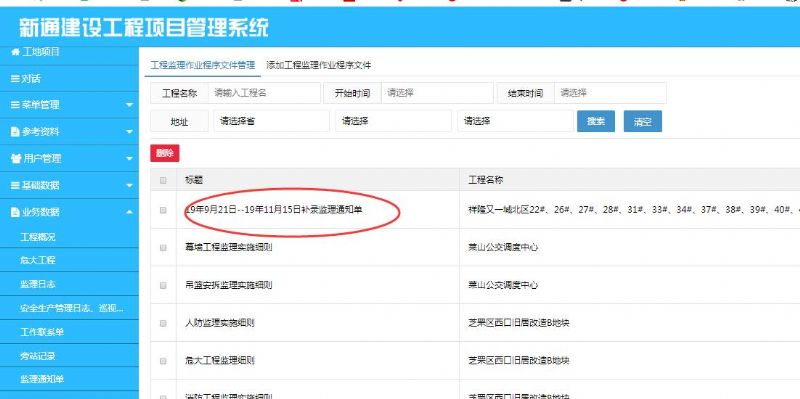The image size is (800, 399).
Task: Click the title 人防监理实施细则
Action: pyautogui.click(x=219, y=323)
